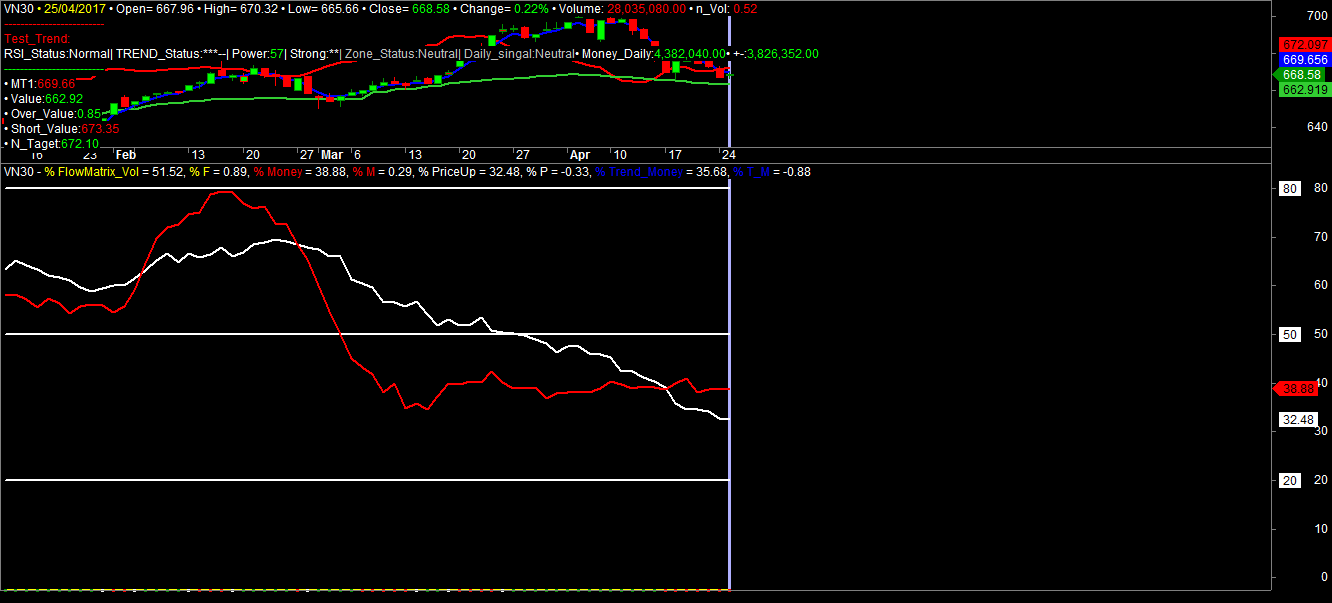The height and width of the screenshot is (603, 1332).
Task: Select the 20 level marker box
Action: (x=1290, y=481)
